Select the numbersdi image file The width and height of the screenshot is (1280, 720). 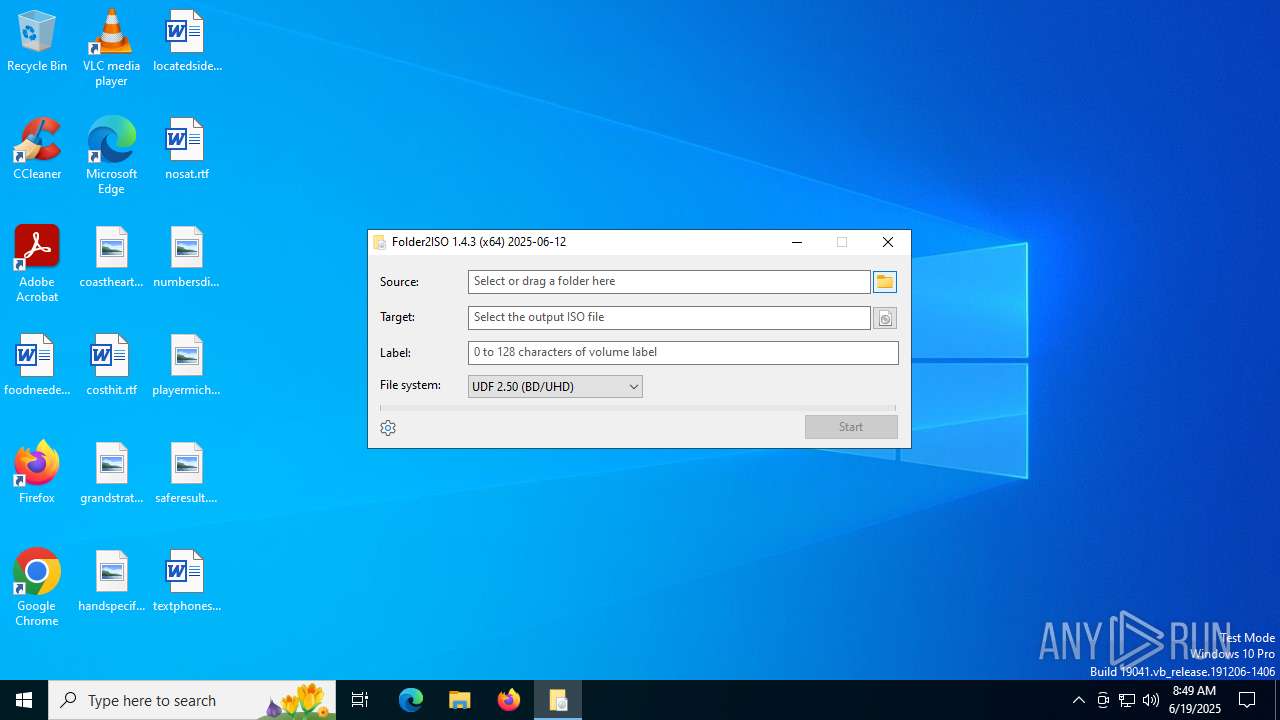click(x=186, y=258)
